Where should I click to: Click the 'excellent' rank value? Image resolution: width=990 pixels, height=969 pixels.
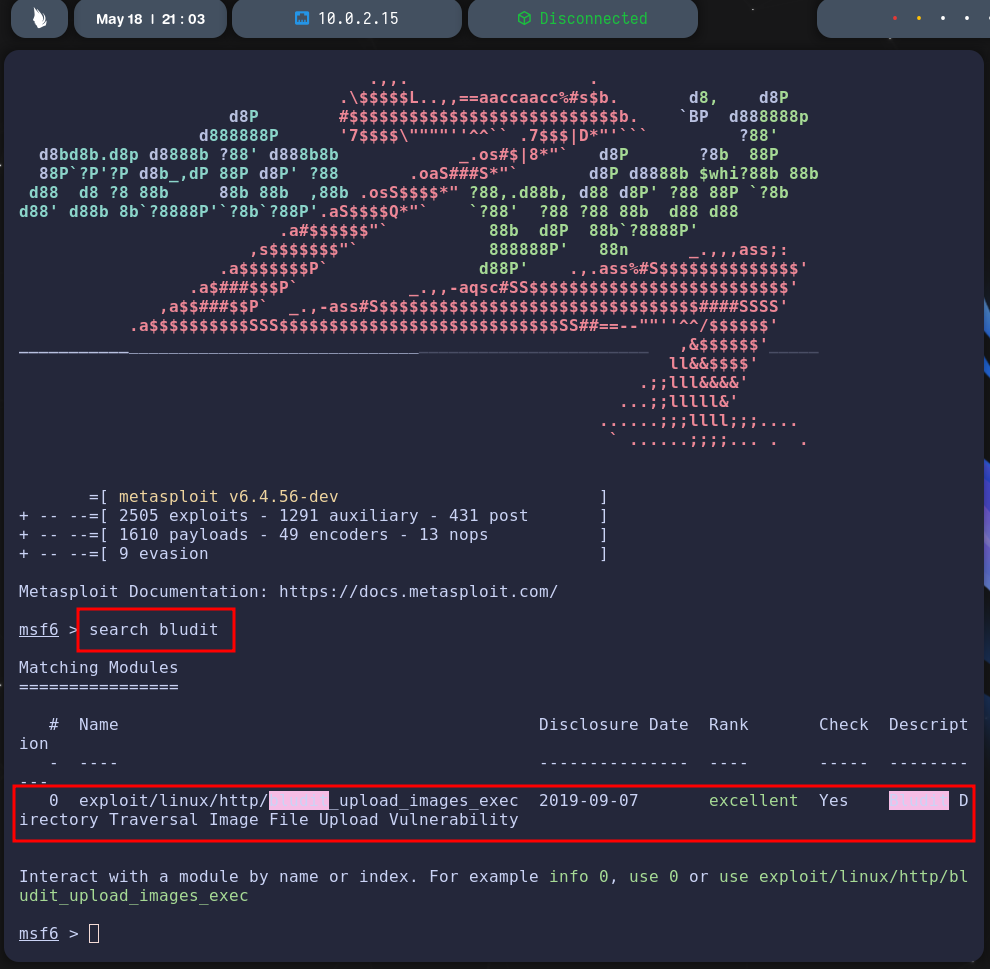(x=753, y=800)
